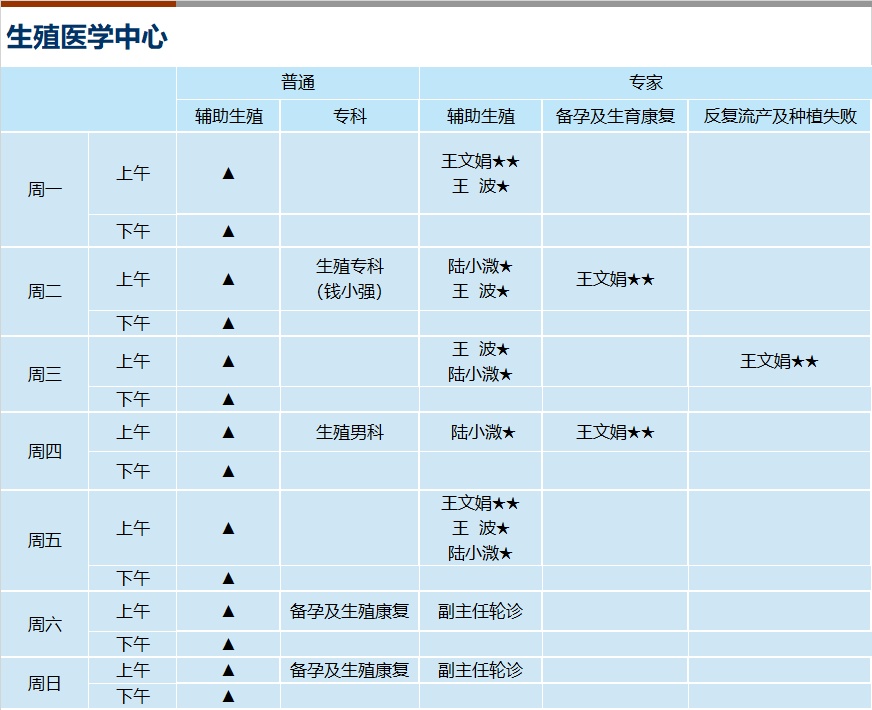
Task: Click the 下午 label for 周五
Action: click(133, 578)
